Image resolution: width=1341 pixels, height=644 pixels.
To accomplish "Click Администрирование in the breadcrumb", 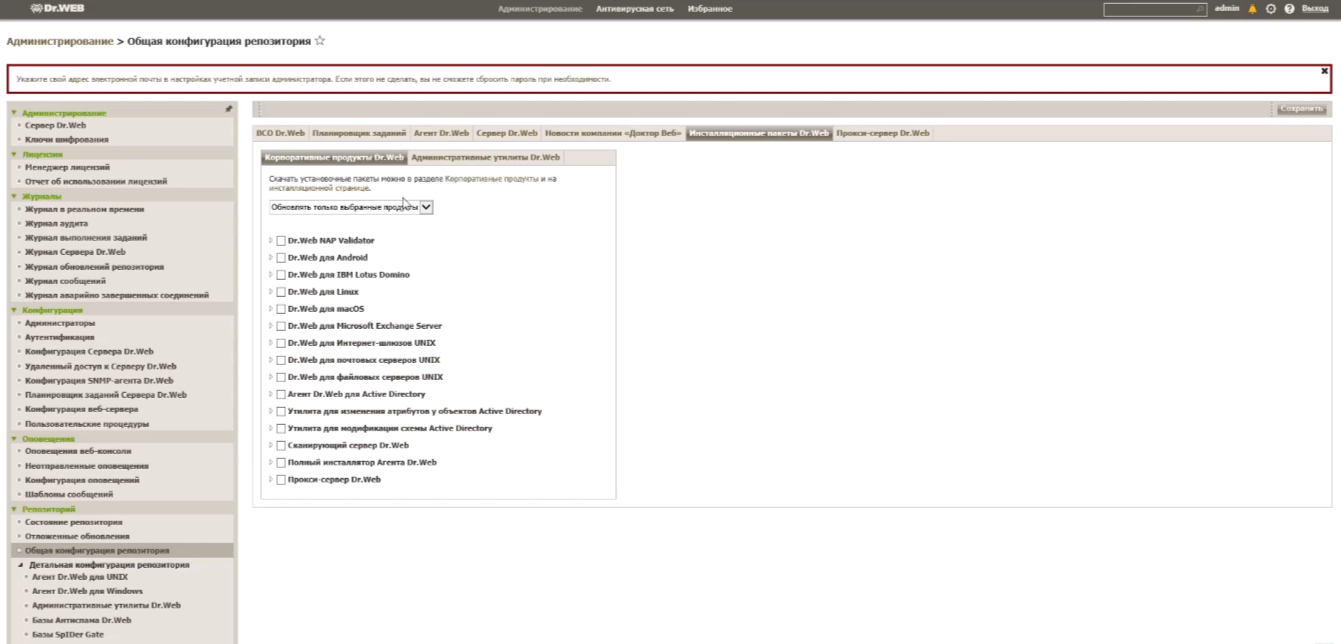I will pos(60,41).
